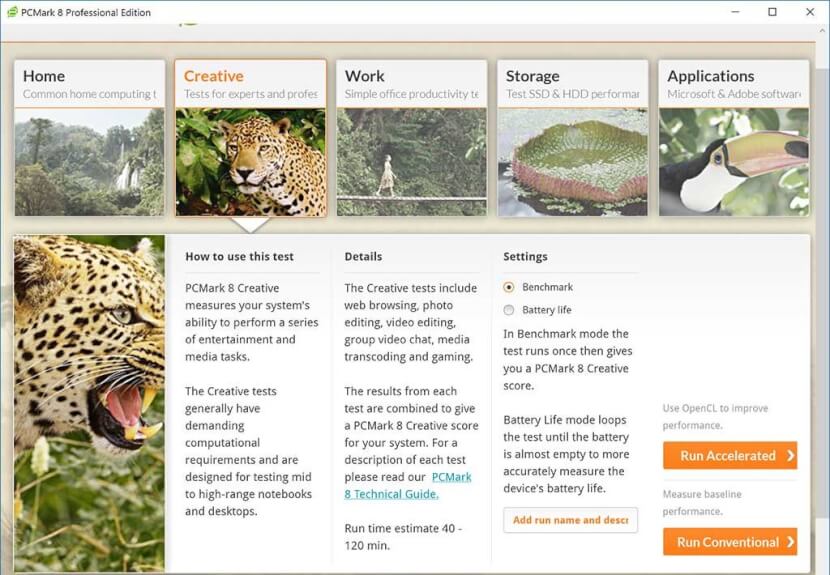Select the Benchmark radio button
This screenshot has width=830, height=575.
[509, 287]
